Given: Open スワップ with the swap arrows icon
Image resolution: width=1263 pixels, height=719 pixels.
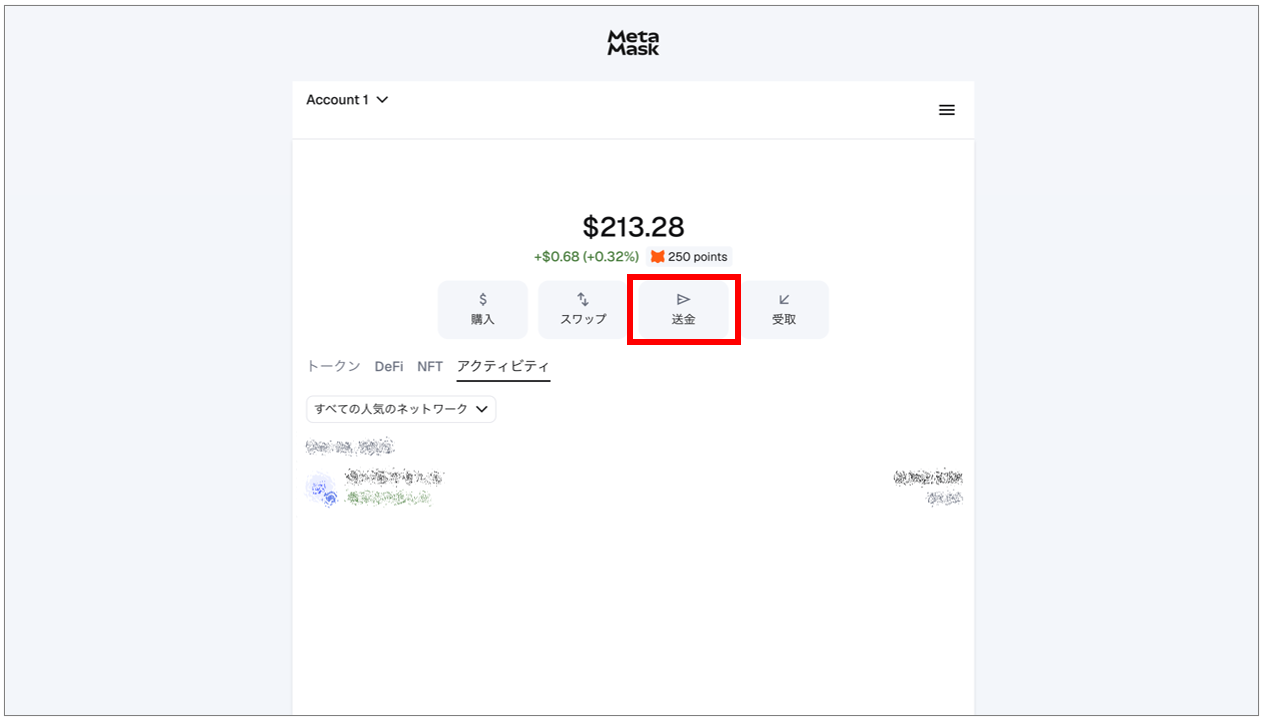Looking at the screenshot, I should tap(583, 309).
